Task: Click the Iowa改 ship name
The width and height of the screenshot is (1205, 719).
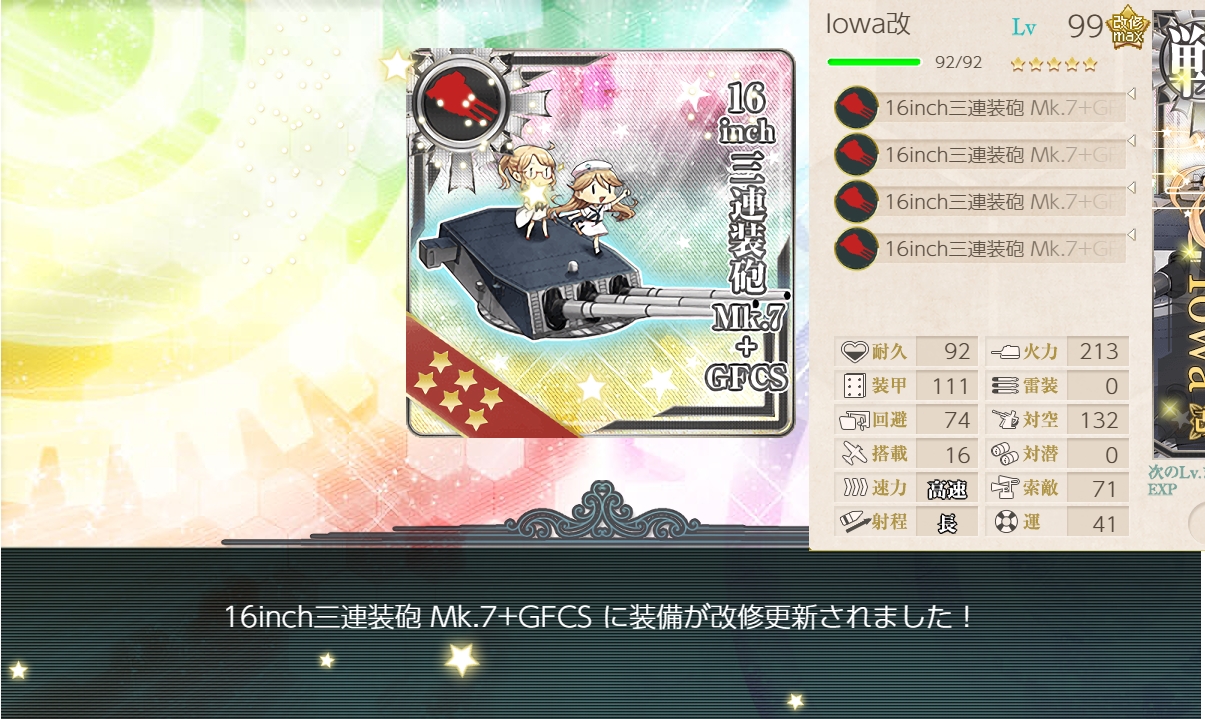Action: [x=869, y=25]
